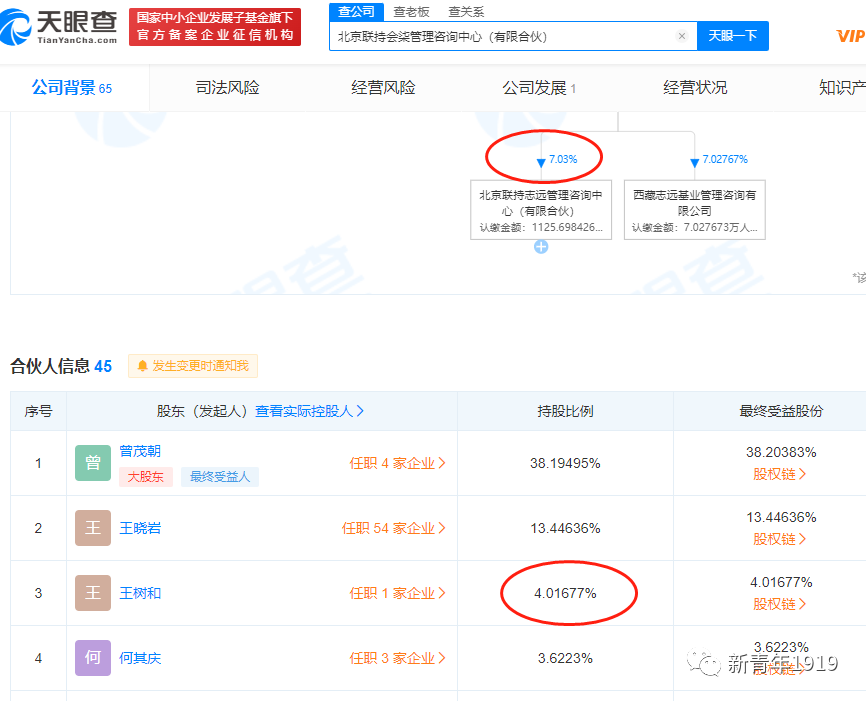Click the 天眼一下 search button
Screen dimensions: 866x701
[732, 36]
